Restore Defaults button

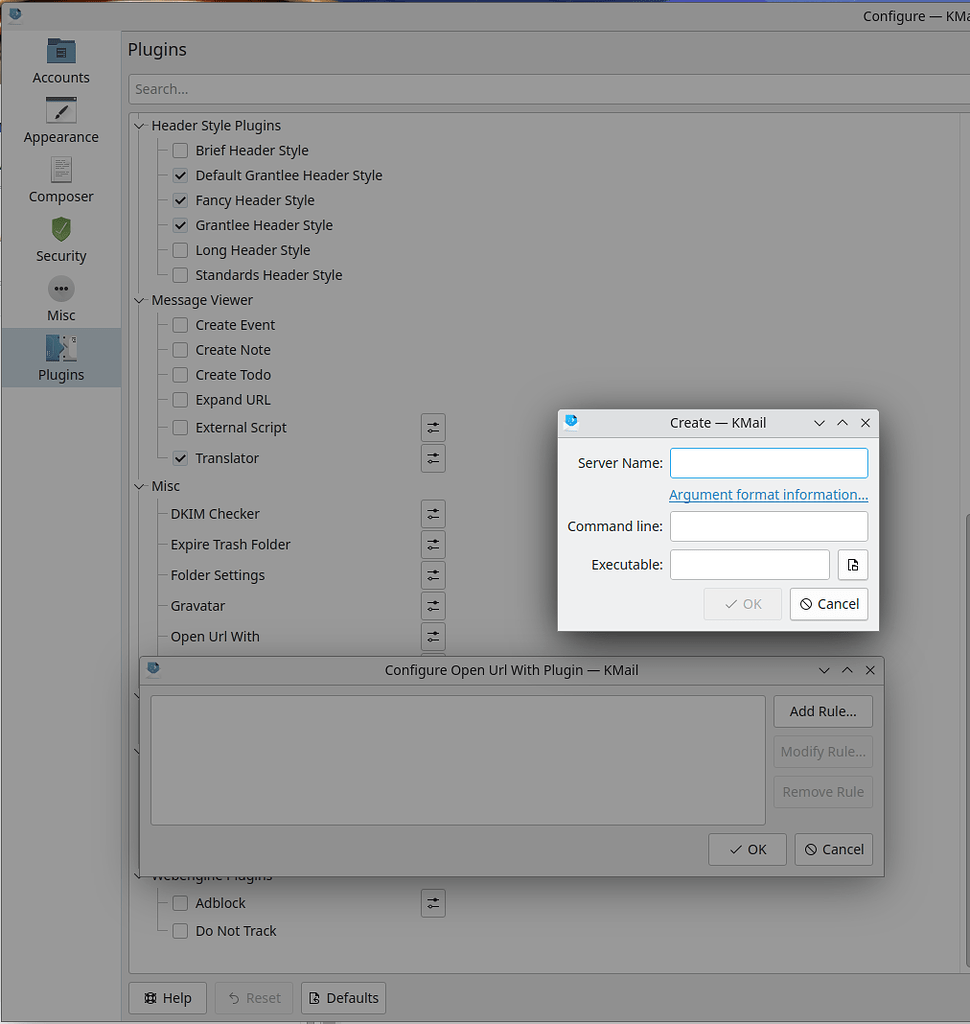click(x=344, y=998)
